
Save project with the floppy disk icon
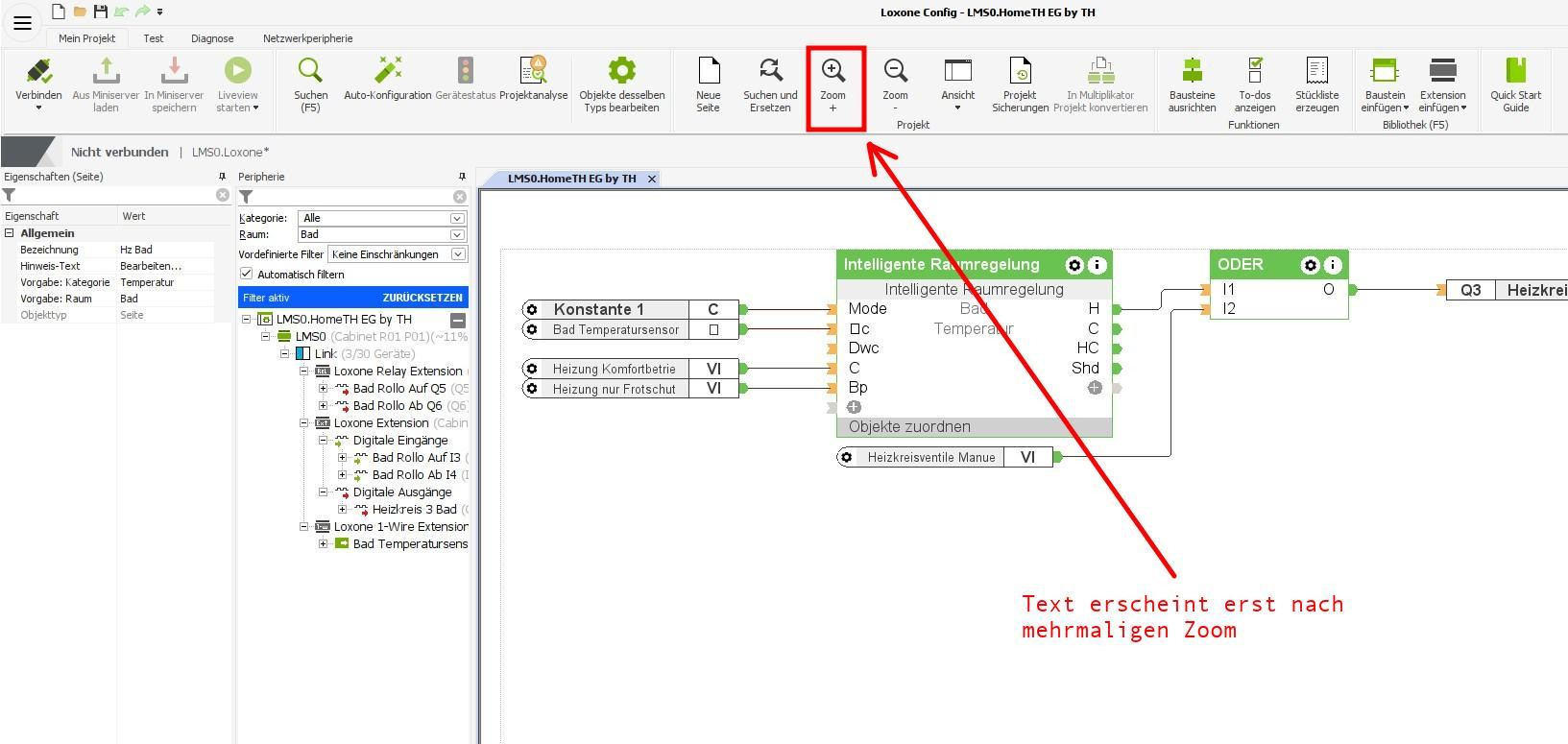pyautogui.click(x=100, y=12)
